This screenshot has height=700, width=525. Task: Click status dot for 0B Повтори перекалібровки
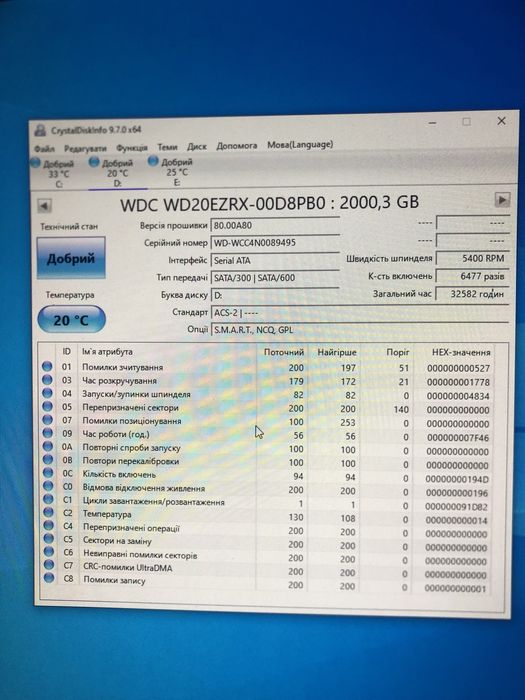tap(48, 459)
